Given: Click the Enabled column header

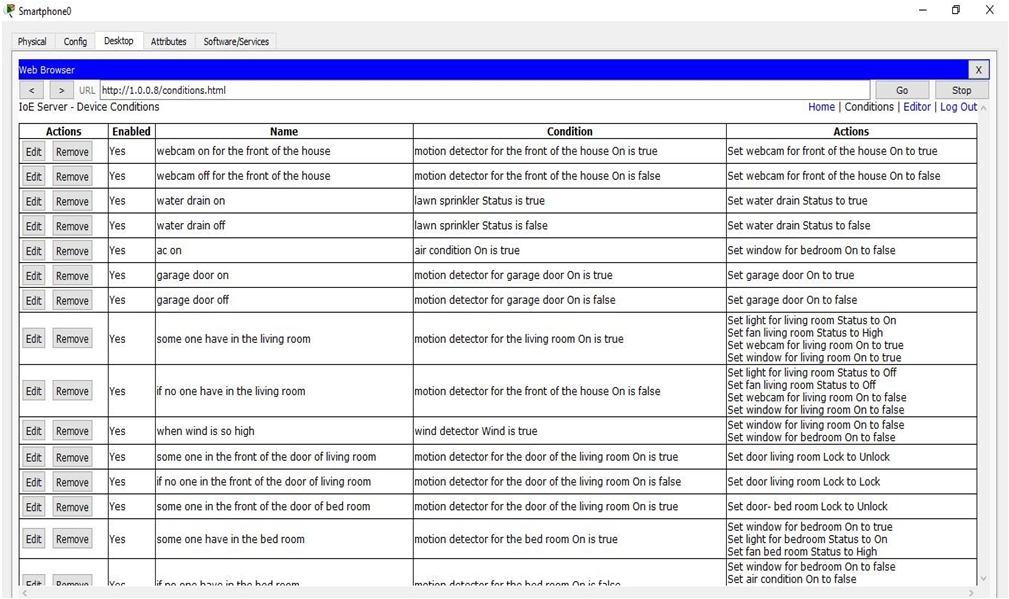Looking at the screenshot, I should click(x=131, y=131).
